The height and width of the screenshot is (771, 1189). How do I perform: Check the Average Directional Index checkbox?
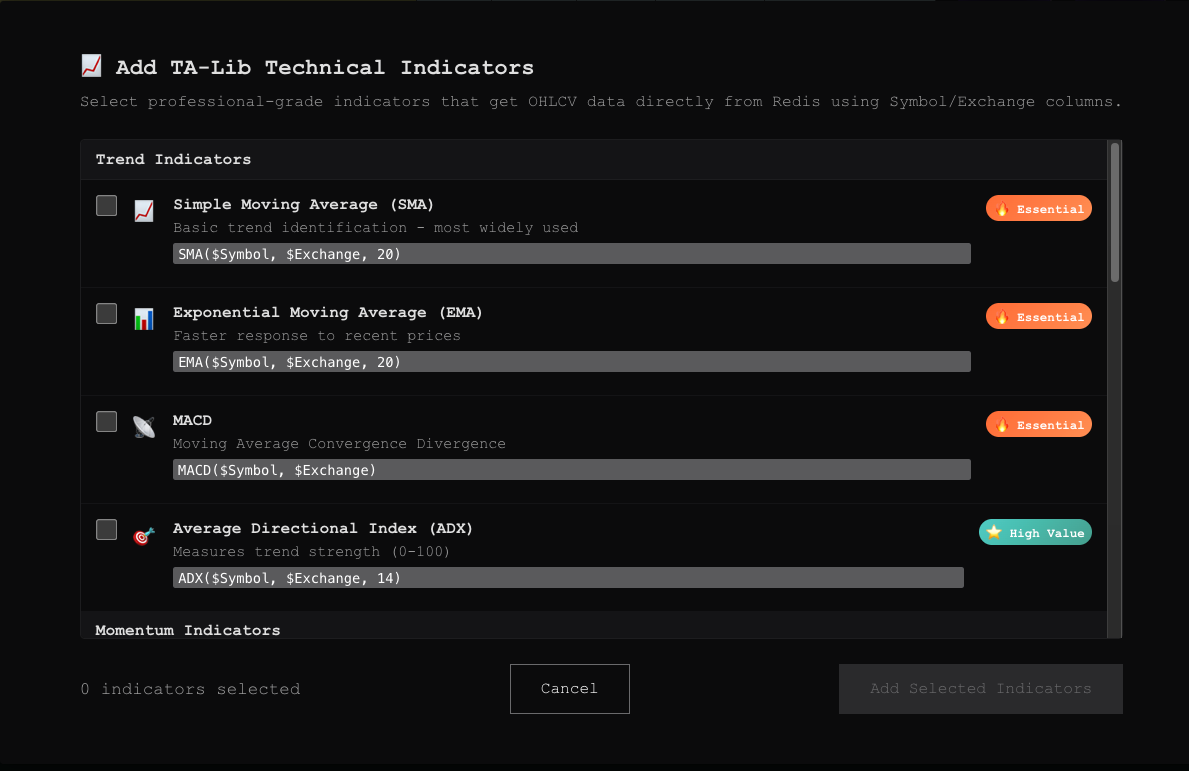106,529
